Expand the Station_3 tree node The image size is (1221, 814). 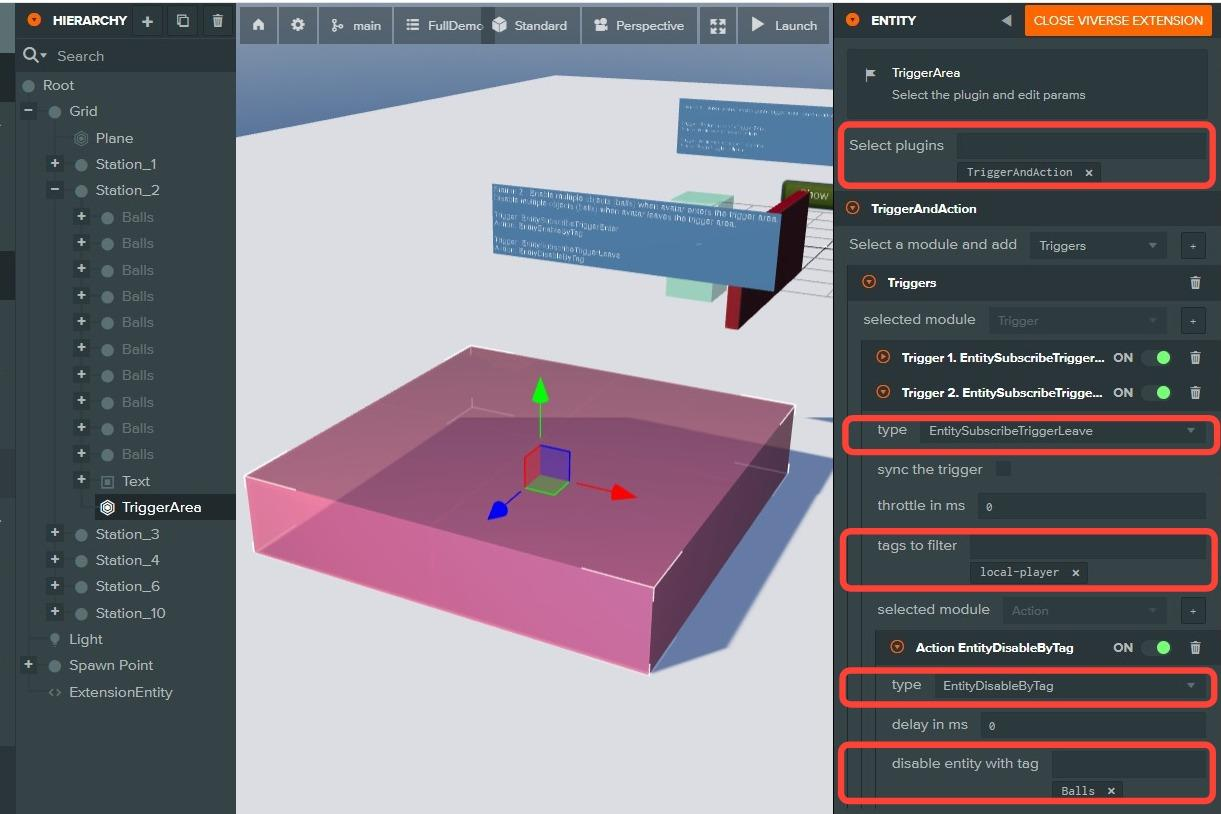point(55,534)
